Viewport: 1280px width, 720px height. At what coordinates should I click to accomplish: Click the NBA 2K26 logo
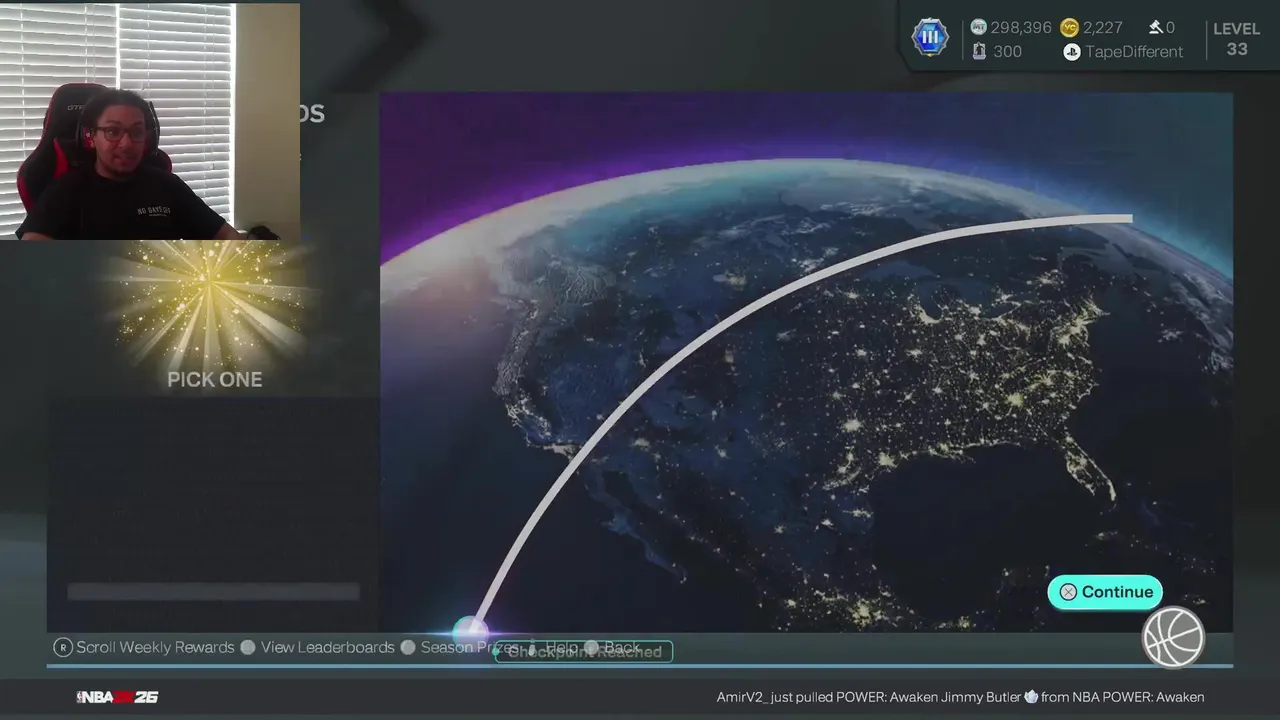[118, 697]
